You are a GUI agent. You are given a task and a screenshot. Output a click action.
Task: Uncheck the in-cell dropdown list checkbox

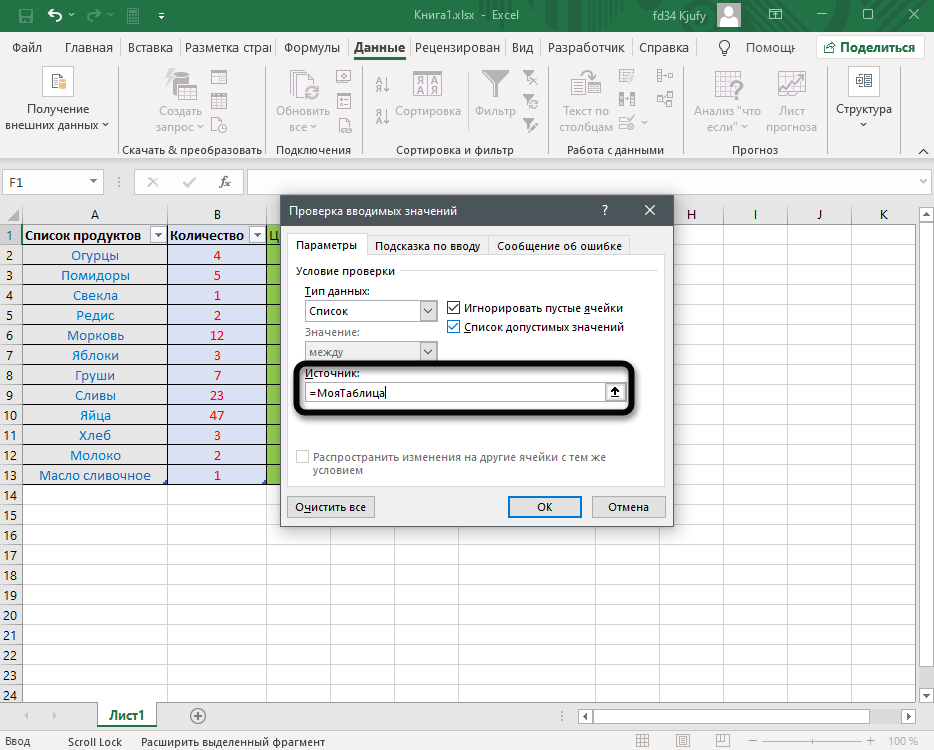(454, 327)
